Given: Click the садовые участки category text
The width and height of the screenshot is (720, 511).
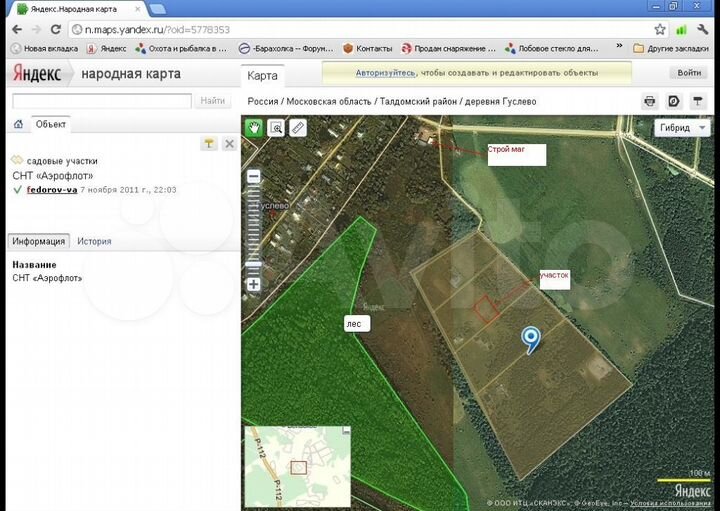Looking at the screenshot, I should (x=62, y=161).
